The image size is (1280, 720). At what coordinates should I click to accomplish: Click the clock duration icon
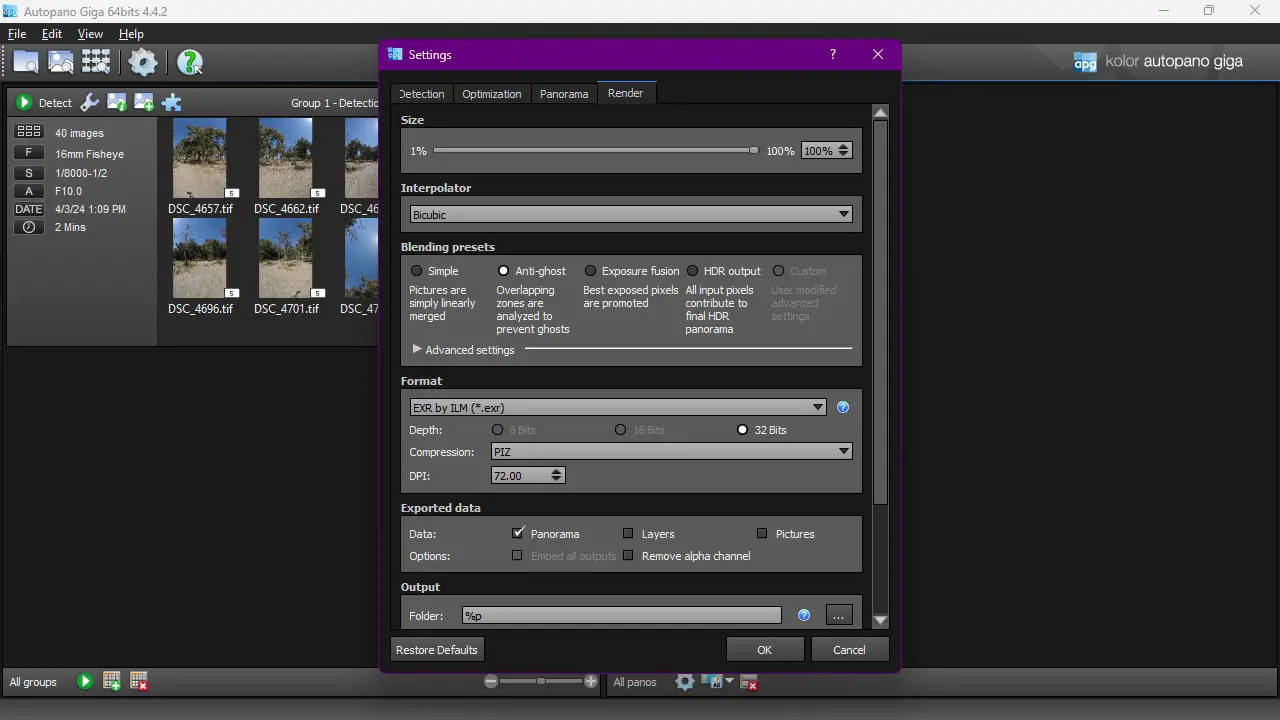[29, 227]
